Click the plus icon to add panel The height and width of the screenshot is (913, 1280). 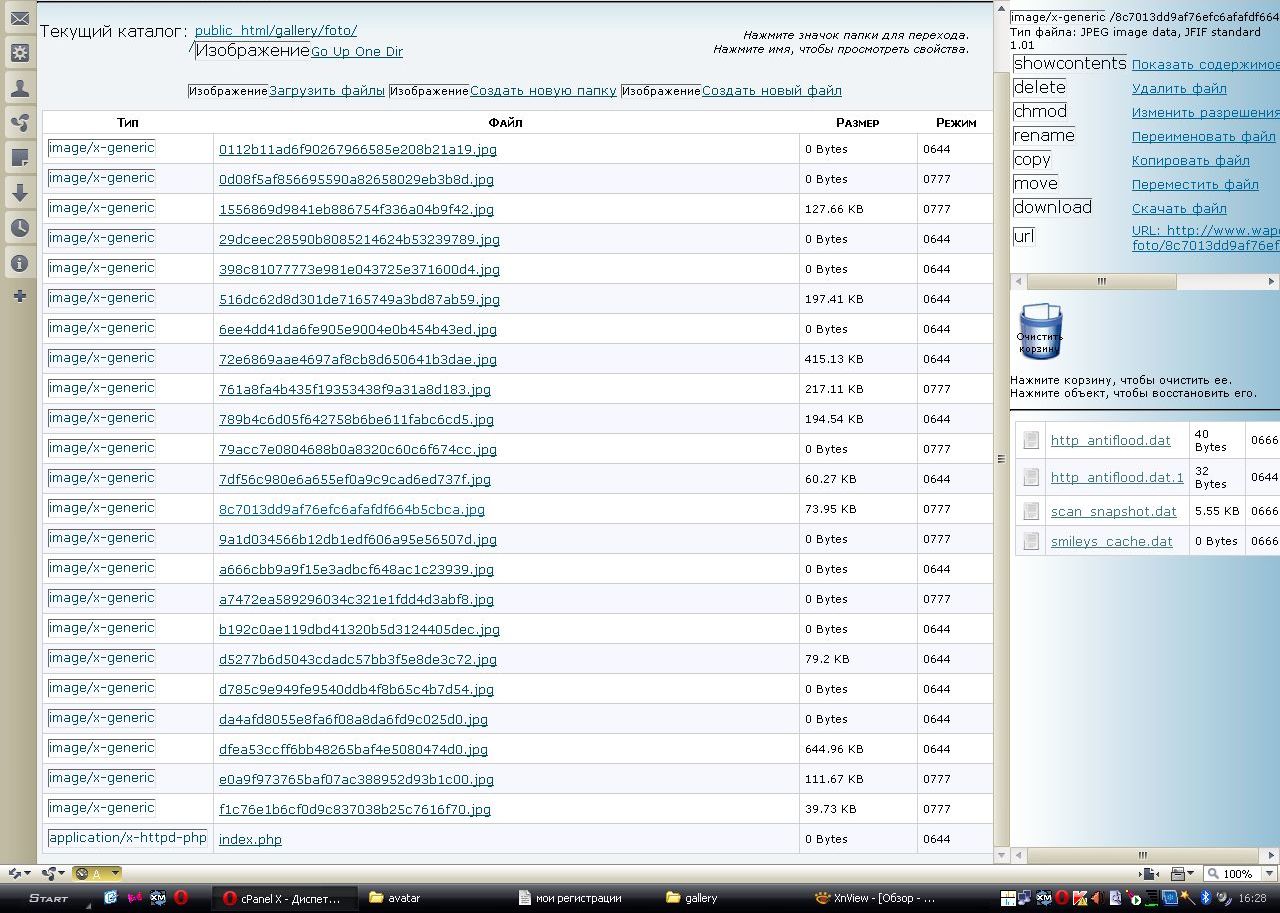pos(19,296)
